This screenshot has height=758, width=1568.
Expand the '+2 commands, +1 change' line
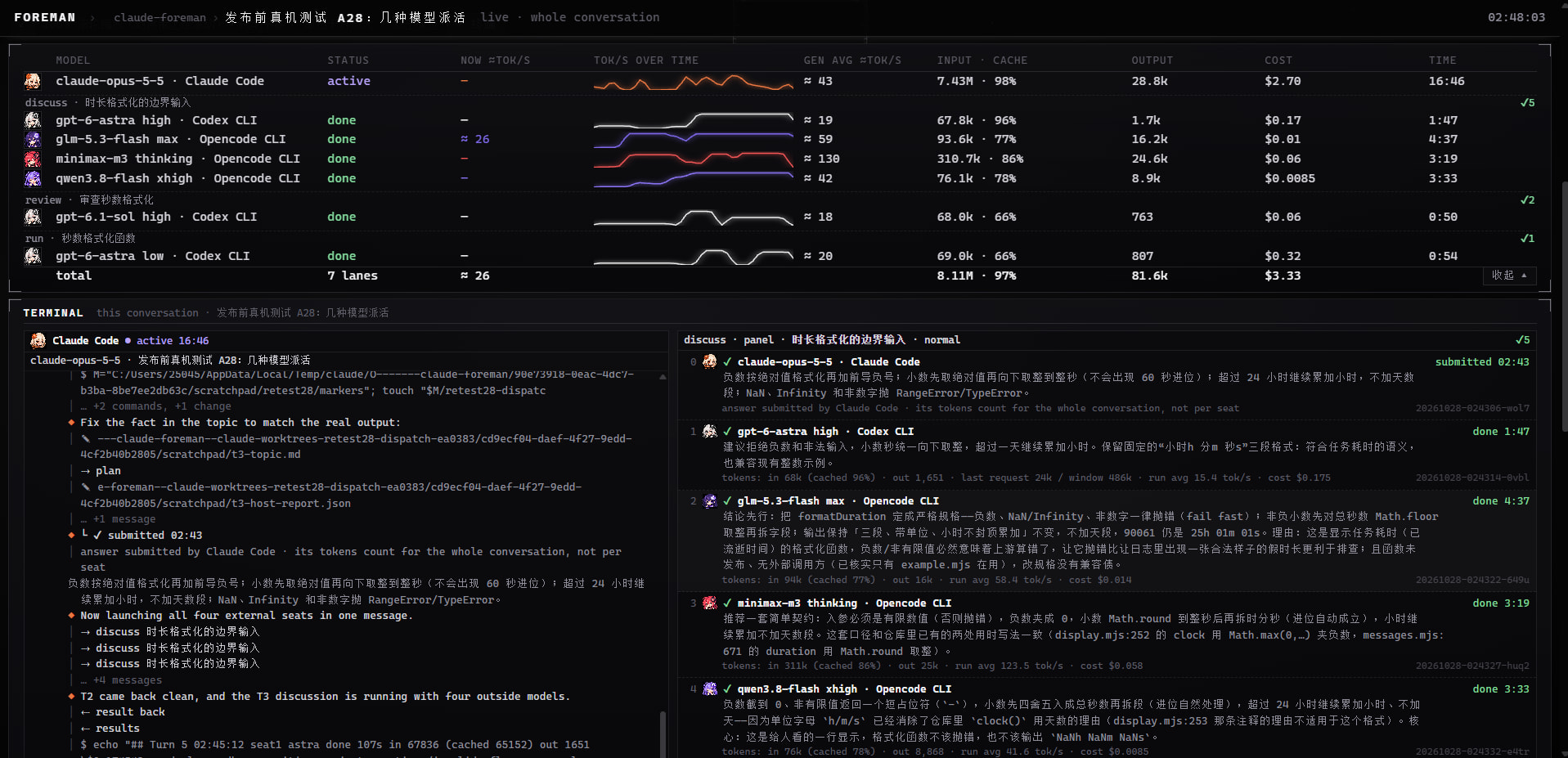(x=155, y=406)
